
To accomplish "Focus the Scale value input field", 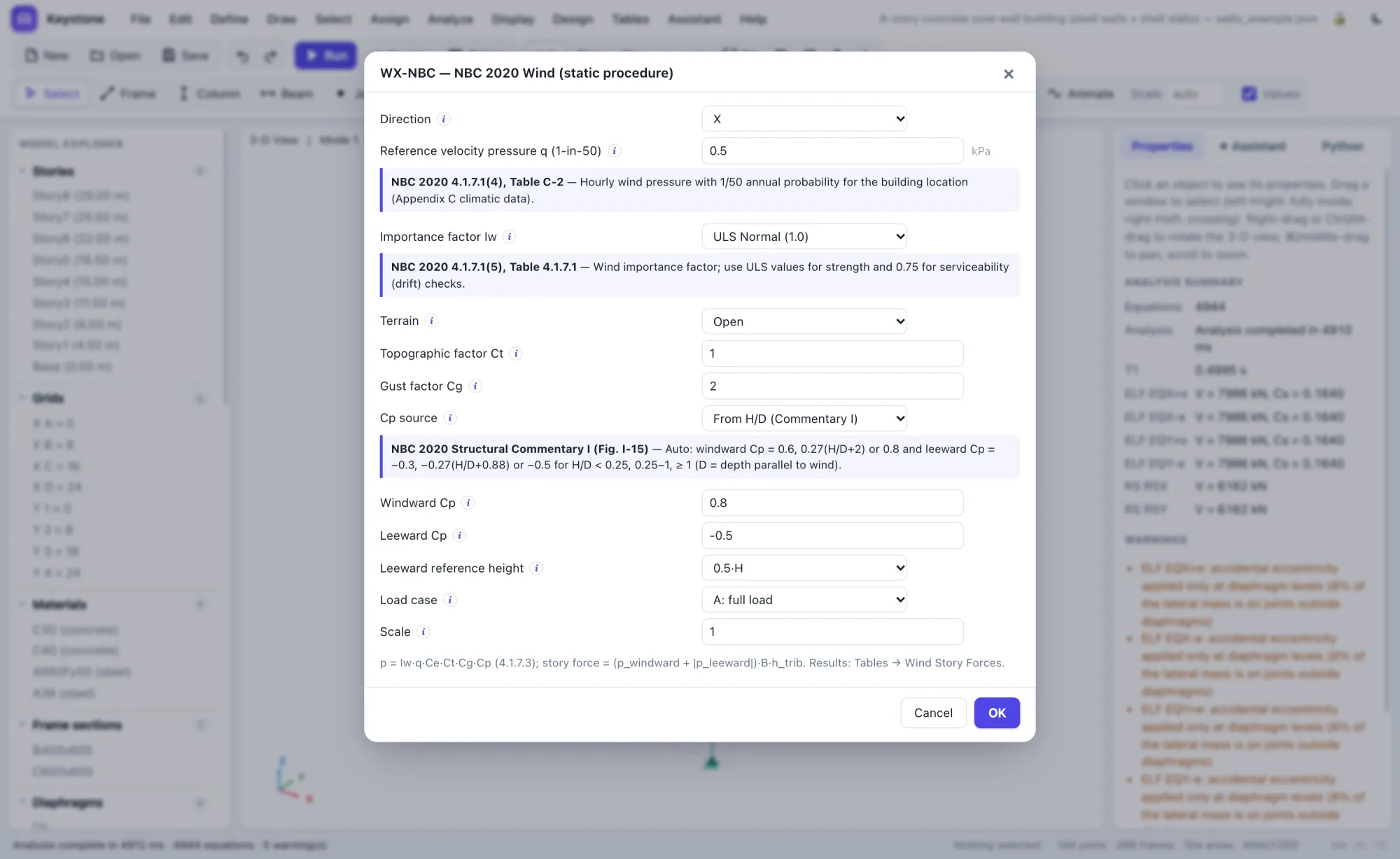I will coord(832,631).
